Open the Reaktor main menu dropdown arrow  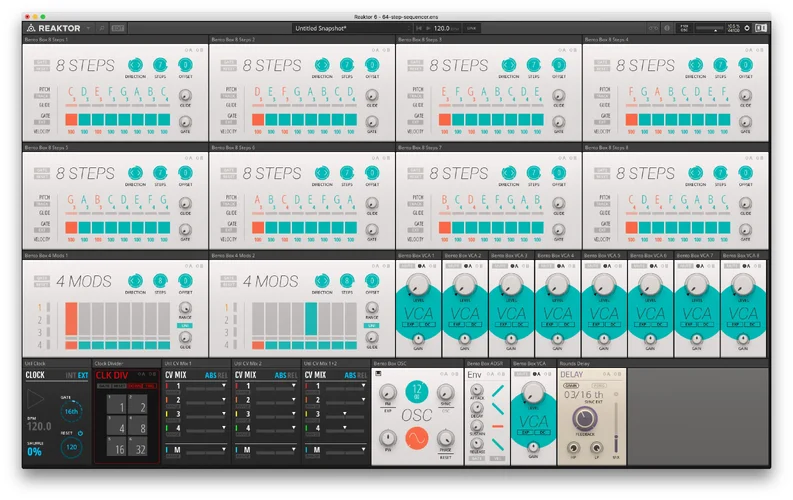point(89,28)
